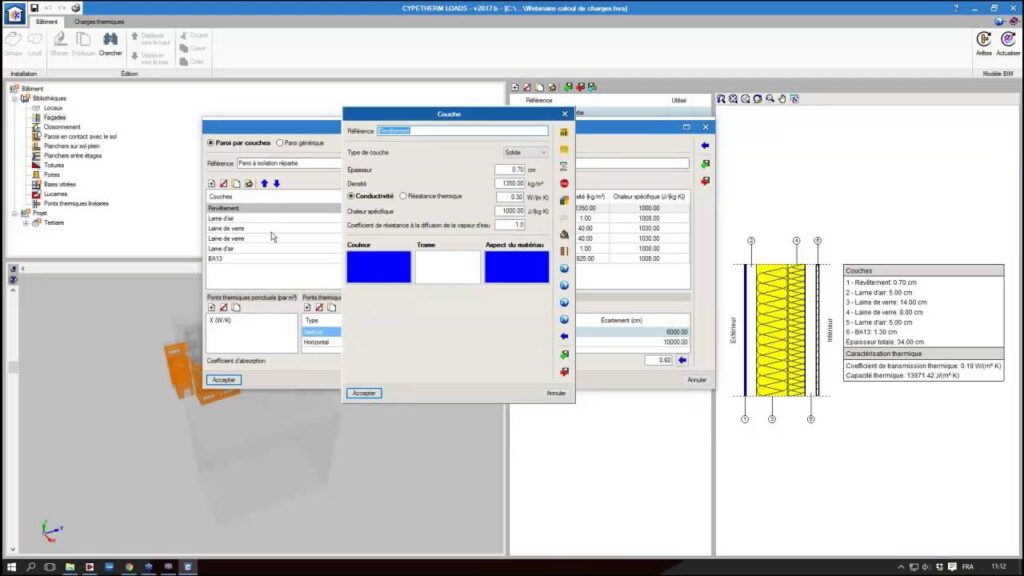The width and height of the screenshot is (1024, 576).
Task: Move layer down with blue down arrow
Action: tap(277, 183)
